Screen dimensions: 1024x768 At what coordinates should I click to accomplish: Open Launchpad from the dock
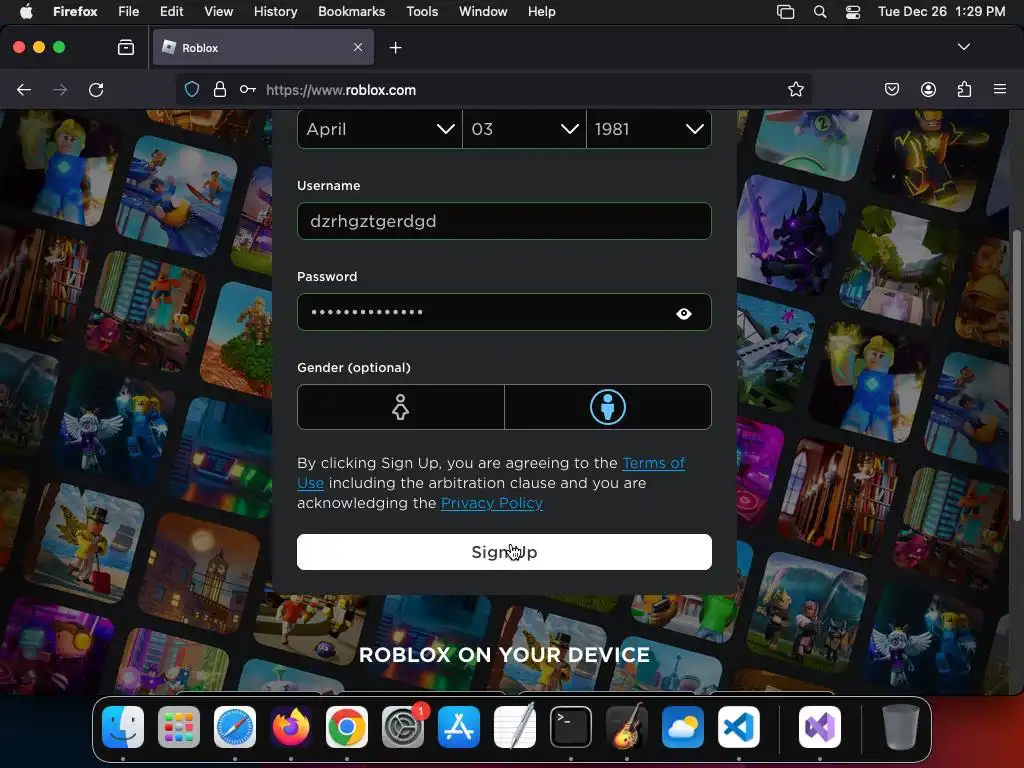coord(179,727)
